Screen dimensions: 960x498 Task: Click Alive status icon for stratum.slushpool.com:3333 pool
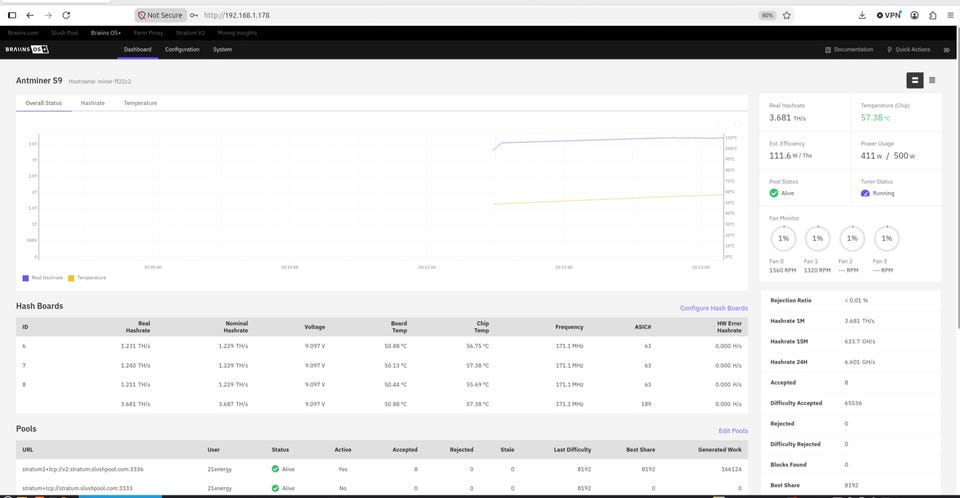click(x=275, y=488)
